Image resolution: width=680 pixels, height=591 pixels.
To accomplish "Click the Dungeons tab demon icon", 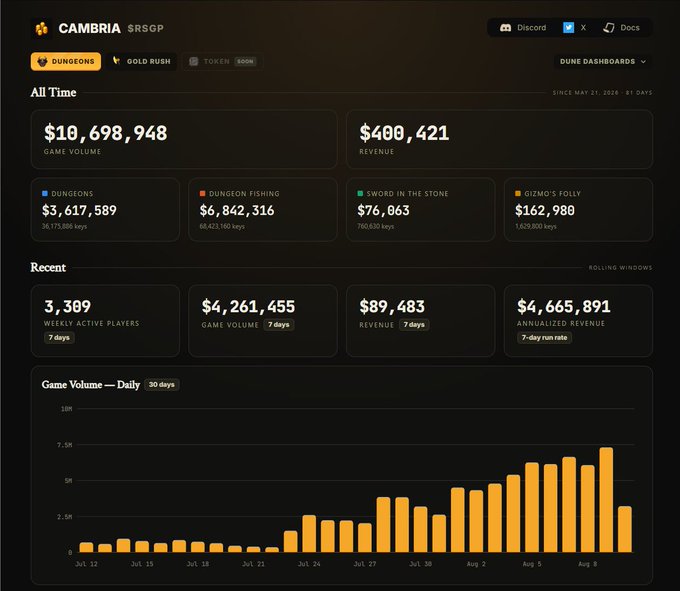I will coord(42,62).
